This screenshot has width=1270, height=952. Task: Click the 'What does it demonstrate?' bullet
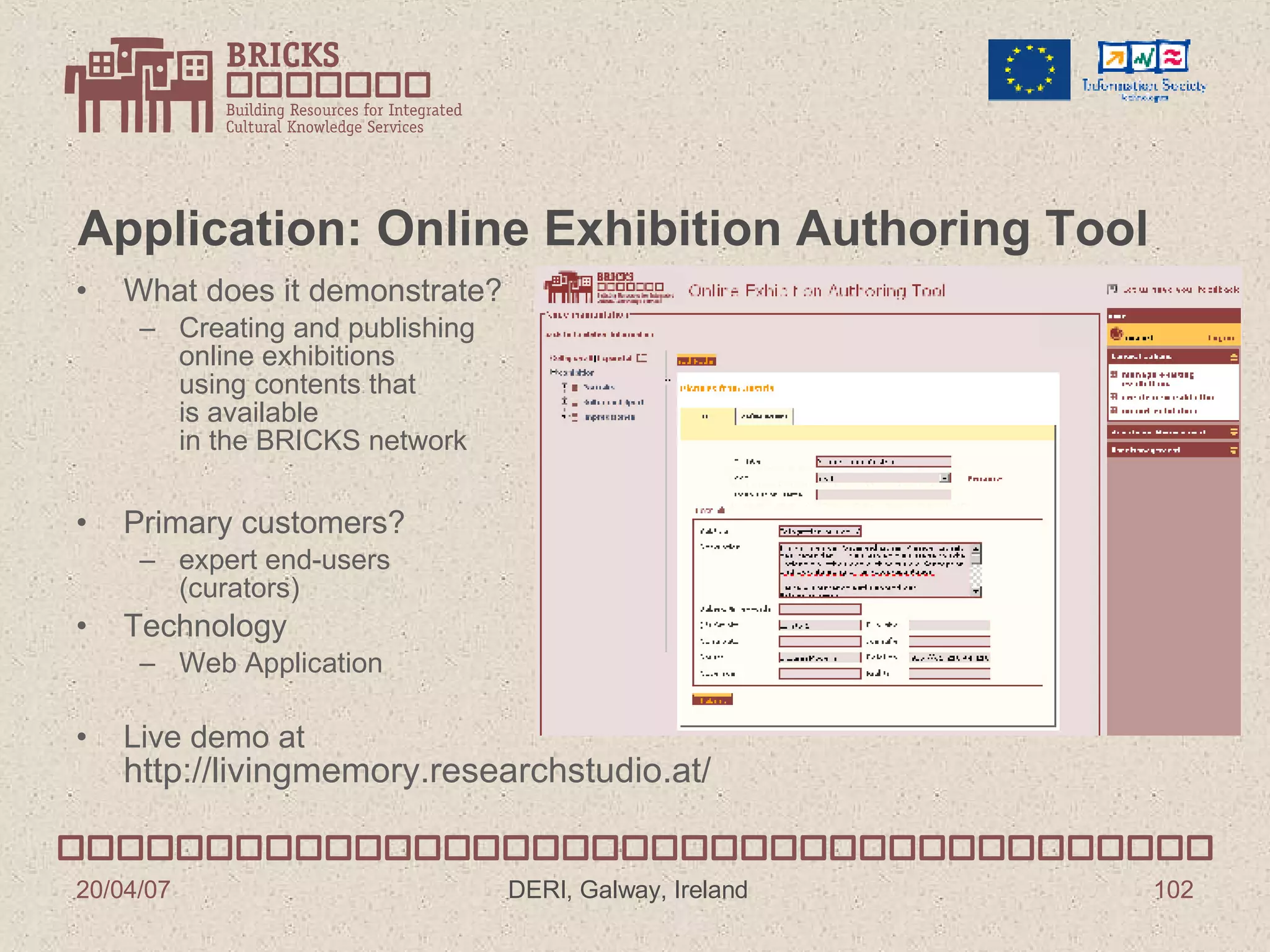(313, 291)
